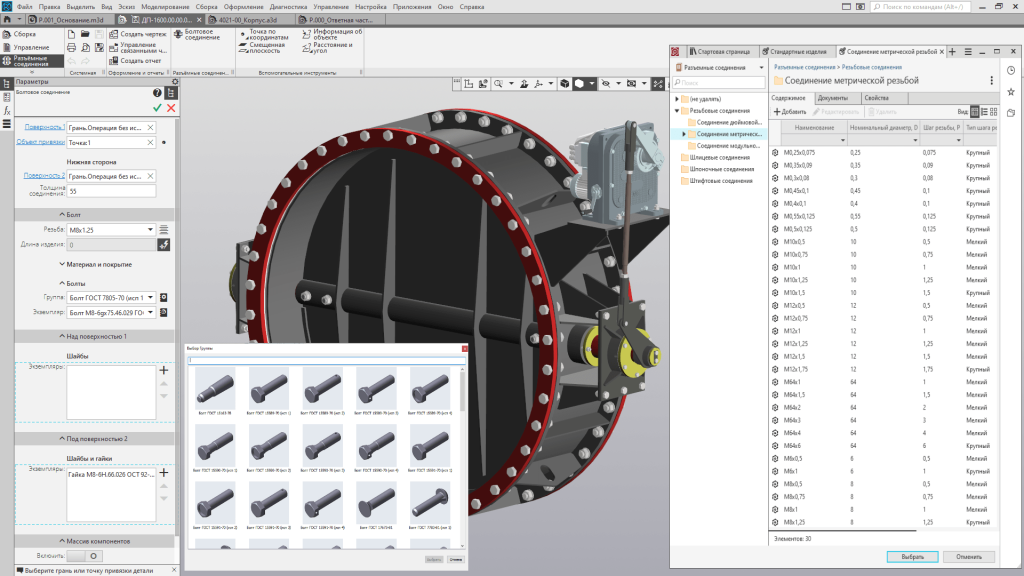This screenshot has width=1024, height=576.
Task: Expand the Материал и покрытие section
Action: point(95,264)
